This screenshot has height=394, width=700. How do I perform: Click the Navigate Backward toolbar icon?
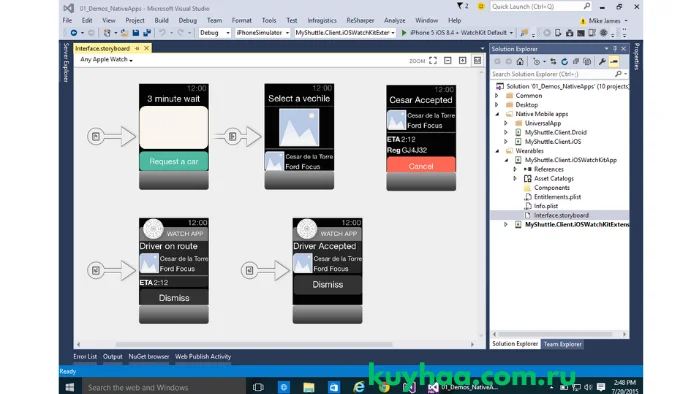[x=74, y=33]
